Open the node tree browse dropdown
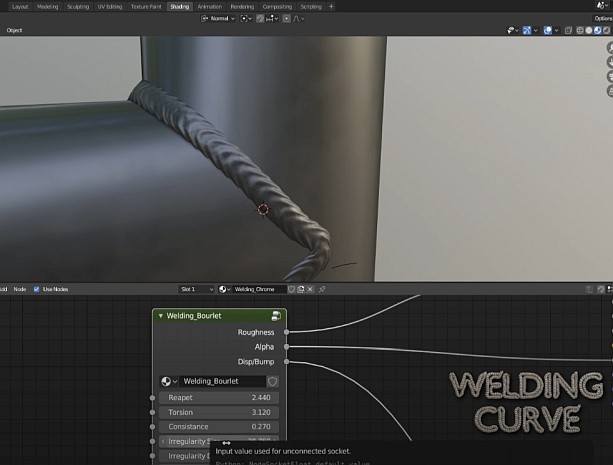The height and width of the screenshot is (465, 613). 167,381
